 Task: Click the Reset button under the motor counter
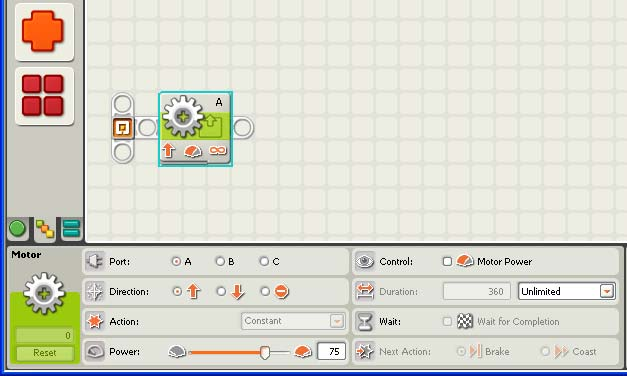point(45,353)
